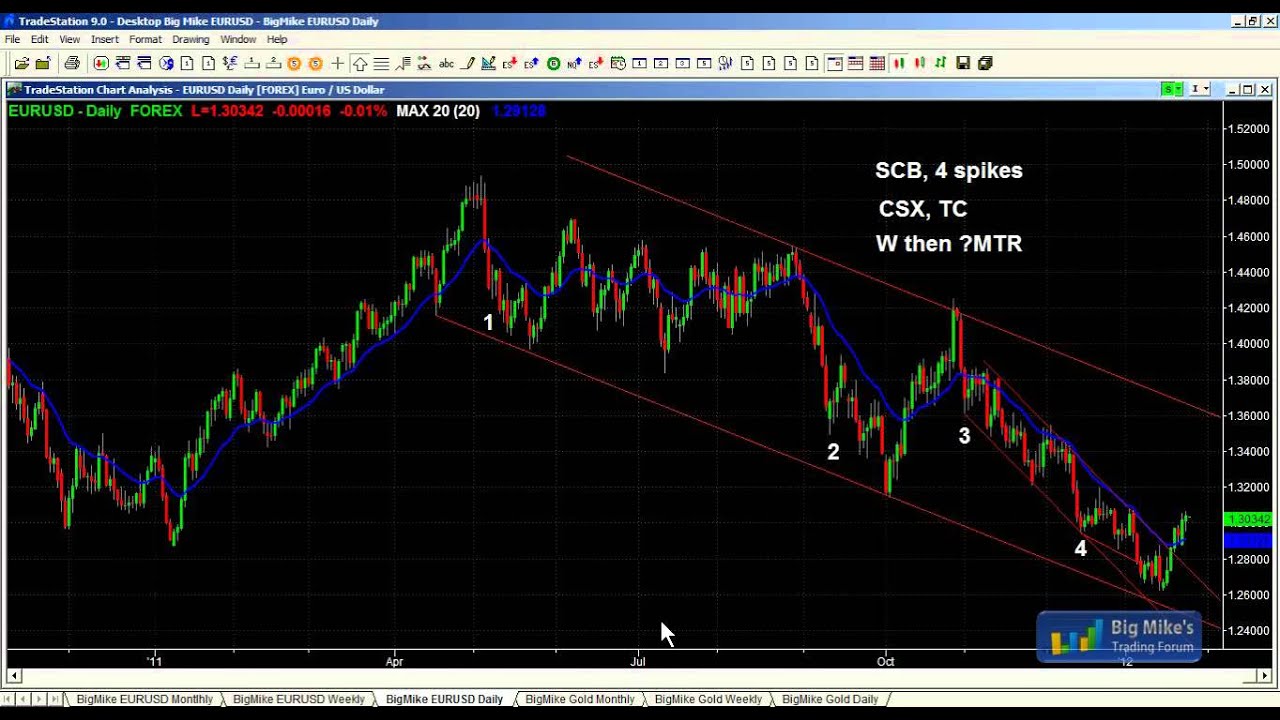Viewport: 1280px width, 720px height.
Task: Switch to BigMike Gold Weekly tab
Action: tap(708, 699)
